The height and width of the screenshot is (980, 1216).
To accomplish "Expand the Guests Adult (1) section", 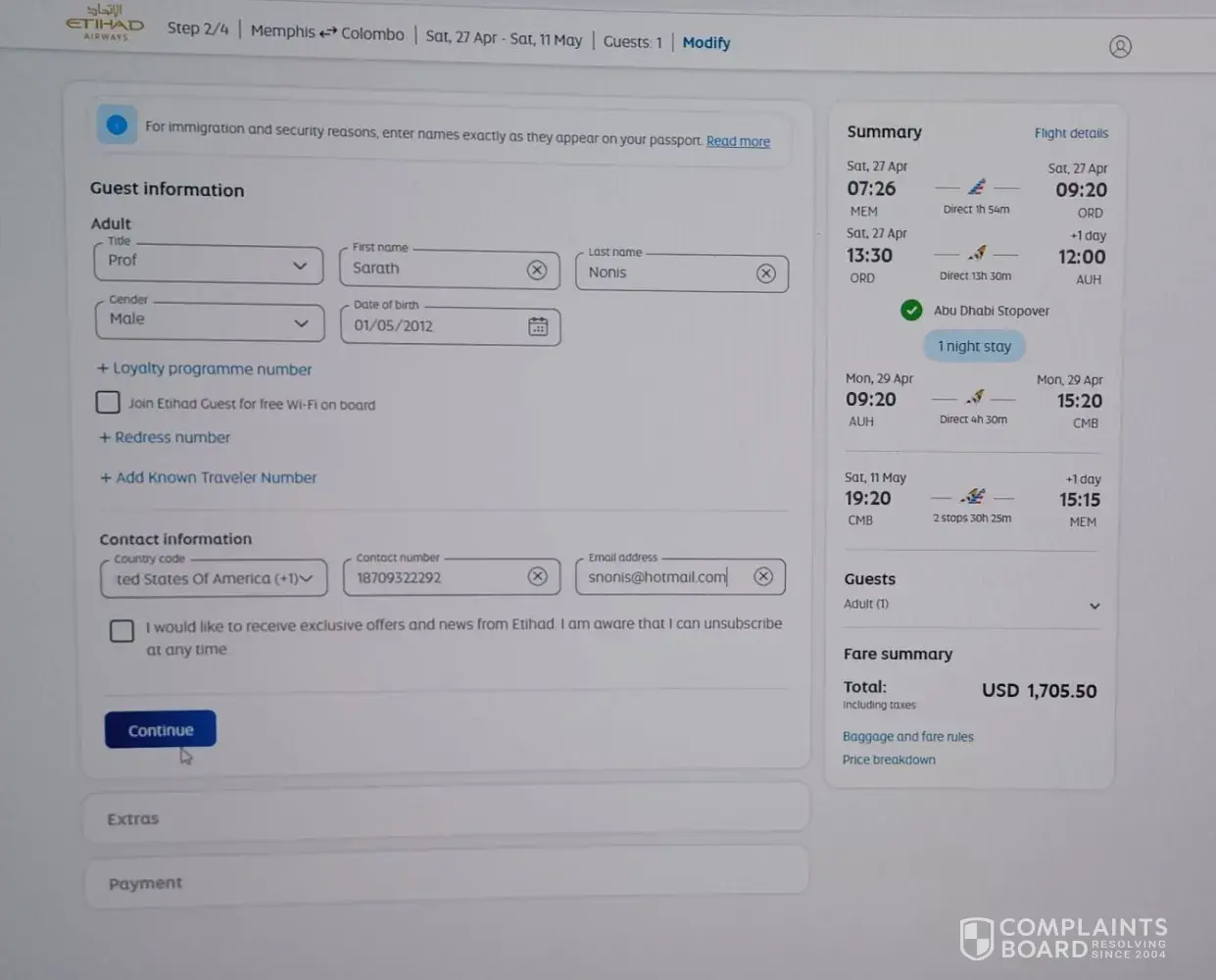I will click(x=971, y=605).
